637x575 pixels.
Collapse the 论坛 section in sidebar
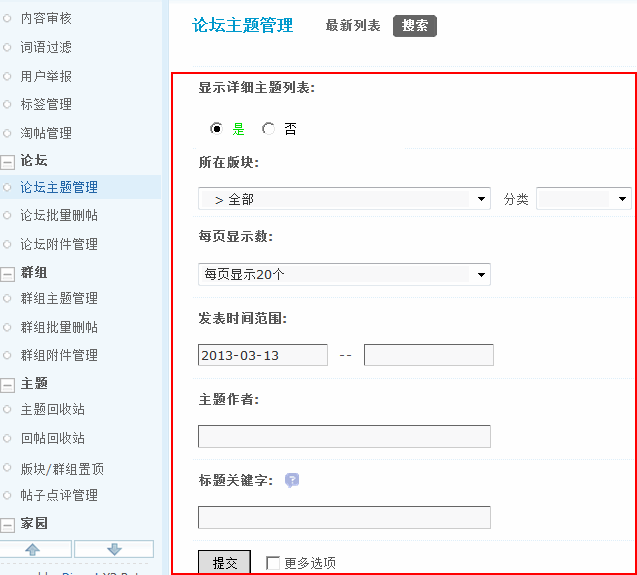pyautogui.click(x=7, y=161)
